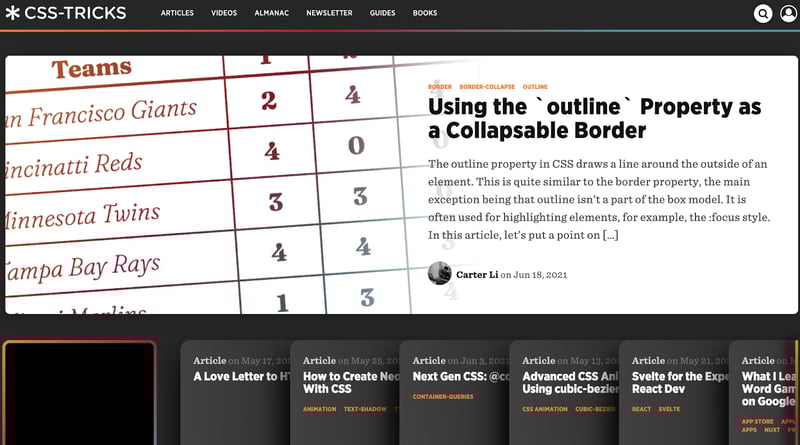Select the TEXT-SHADOW tag
800x445 pixels.
[365, 409]
